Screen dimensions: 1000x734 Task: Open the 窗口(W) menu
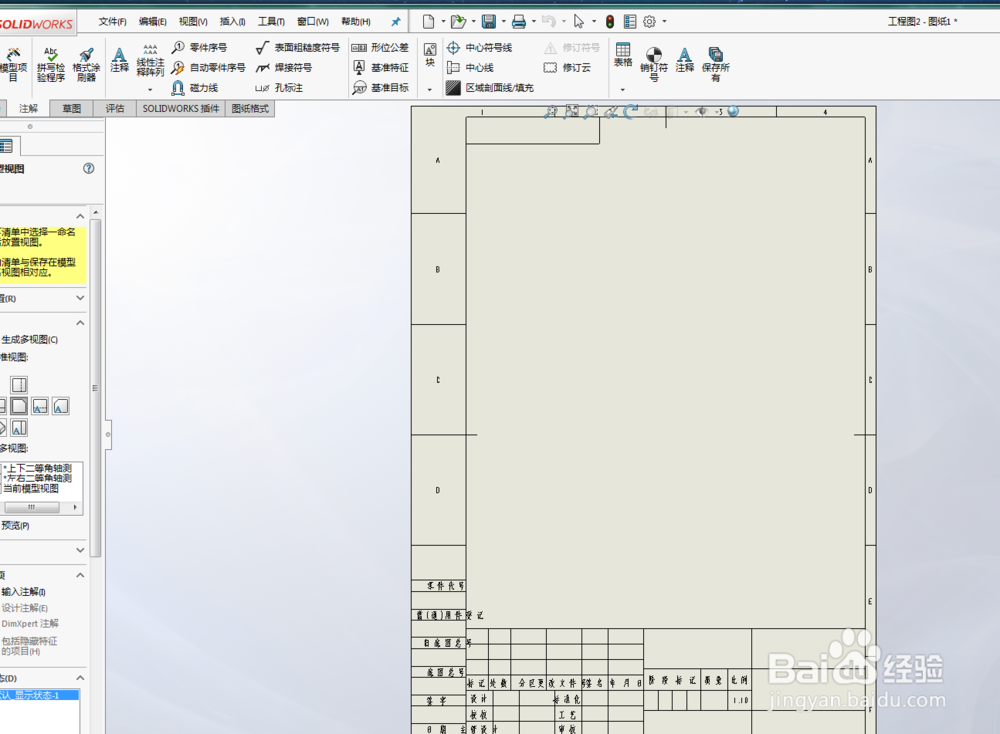313,22
